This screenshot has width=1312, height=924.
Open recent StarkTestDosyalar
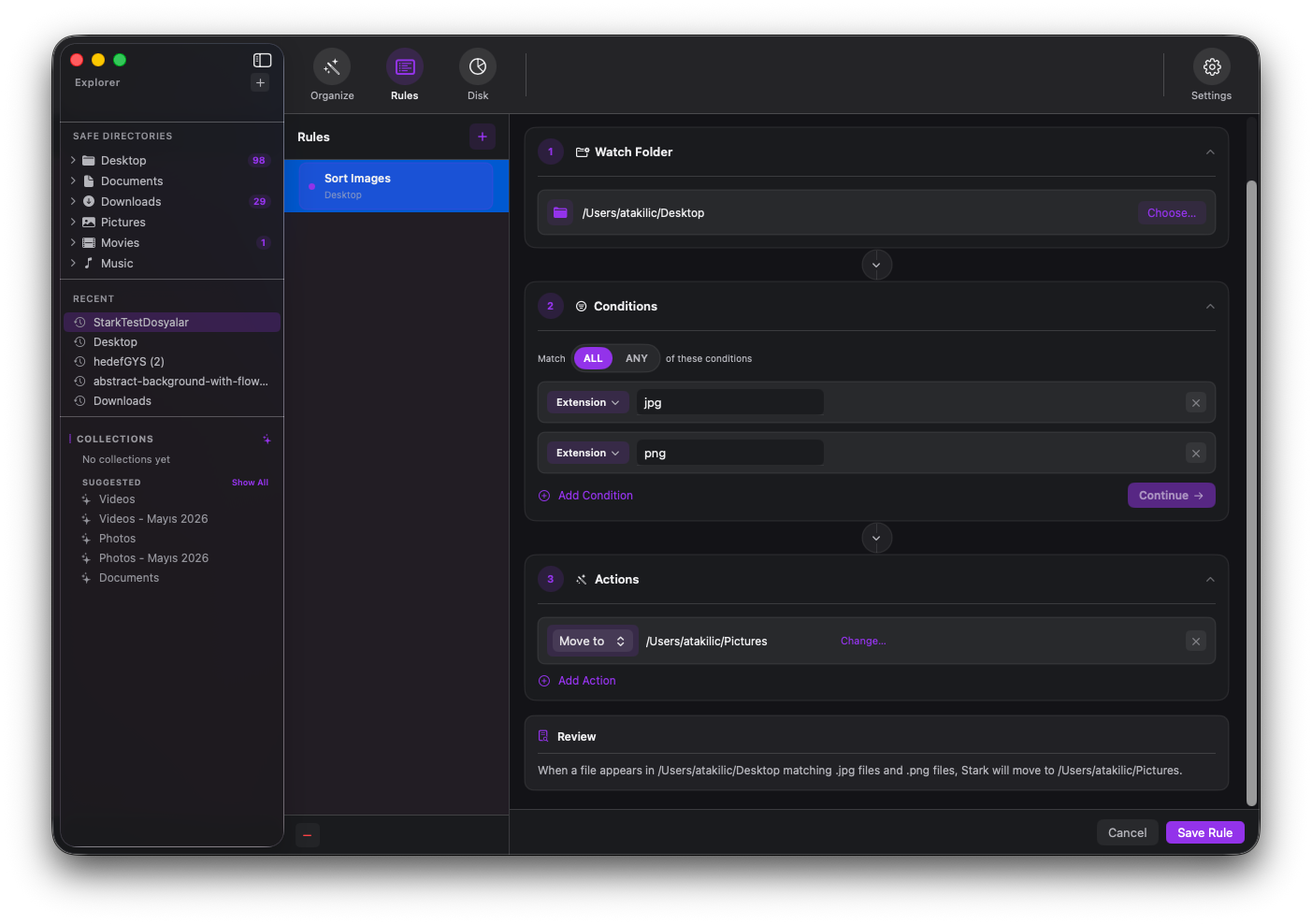pos(172,322)
